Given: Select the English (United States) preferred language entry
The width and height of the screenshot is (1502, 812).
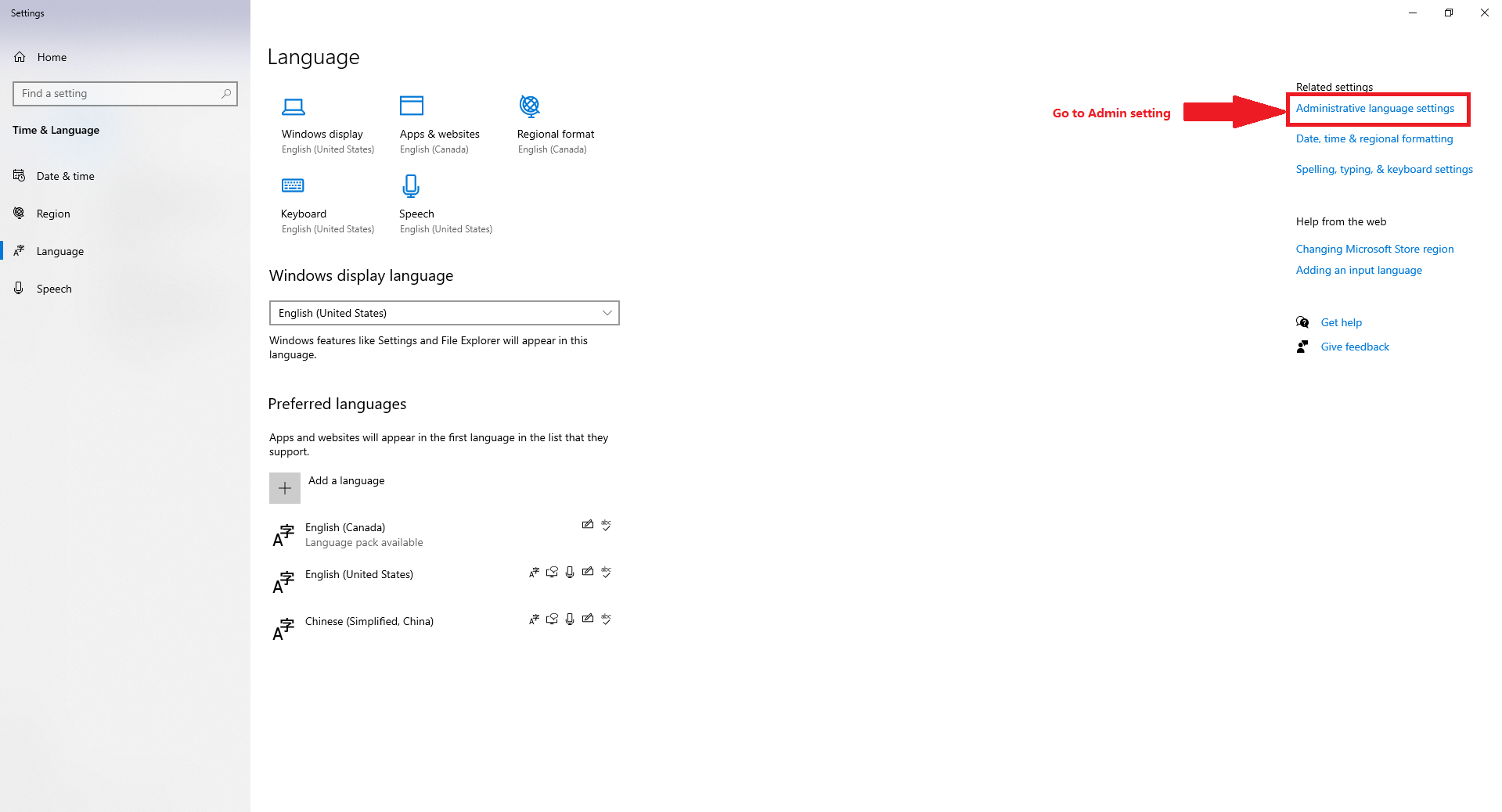Looking at the screenshot, I should [x=444, y=582].
